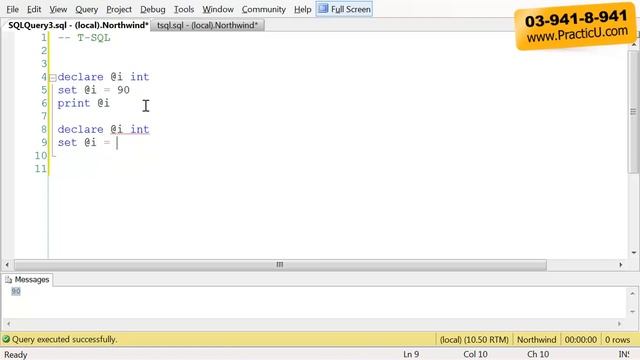This screenshot has height=360, width=640.
Task: Click editor horizontal scrollbar left arrow
Action: (7, 265)
